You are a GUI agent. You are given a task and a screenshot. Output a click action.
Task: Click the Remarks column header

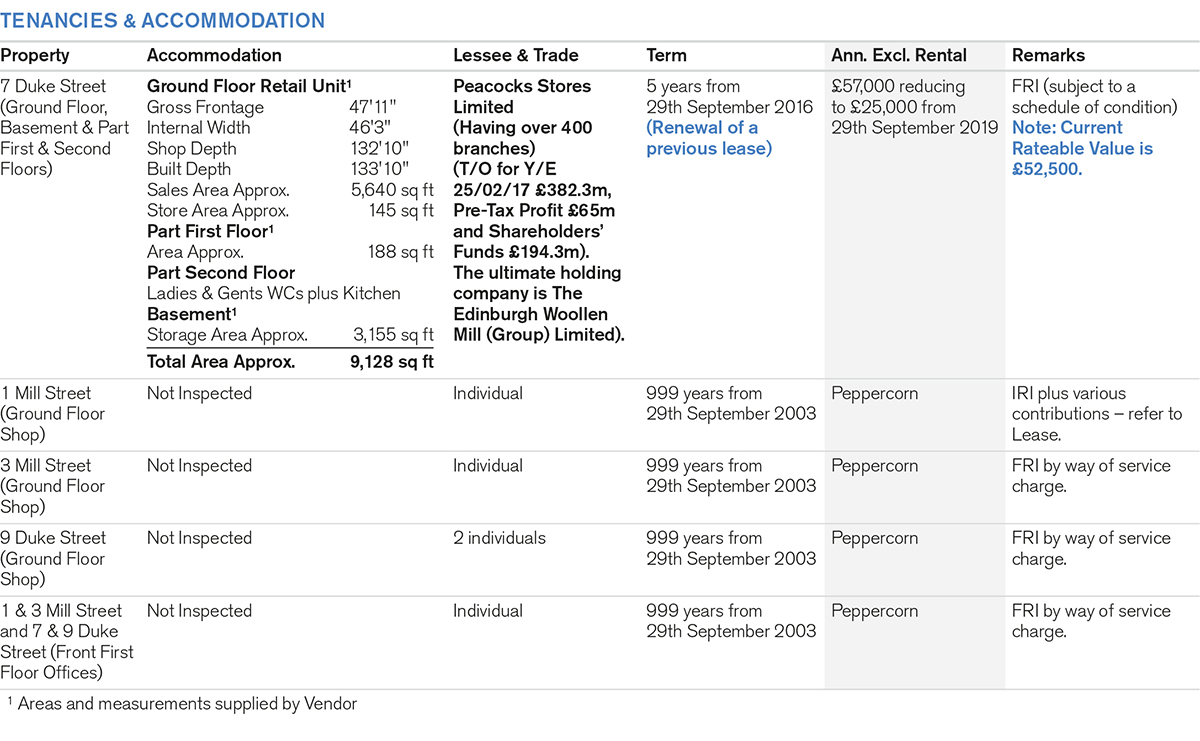pyautogui.click(x=1048, y=56)
